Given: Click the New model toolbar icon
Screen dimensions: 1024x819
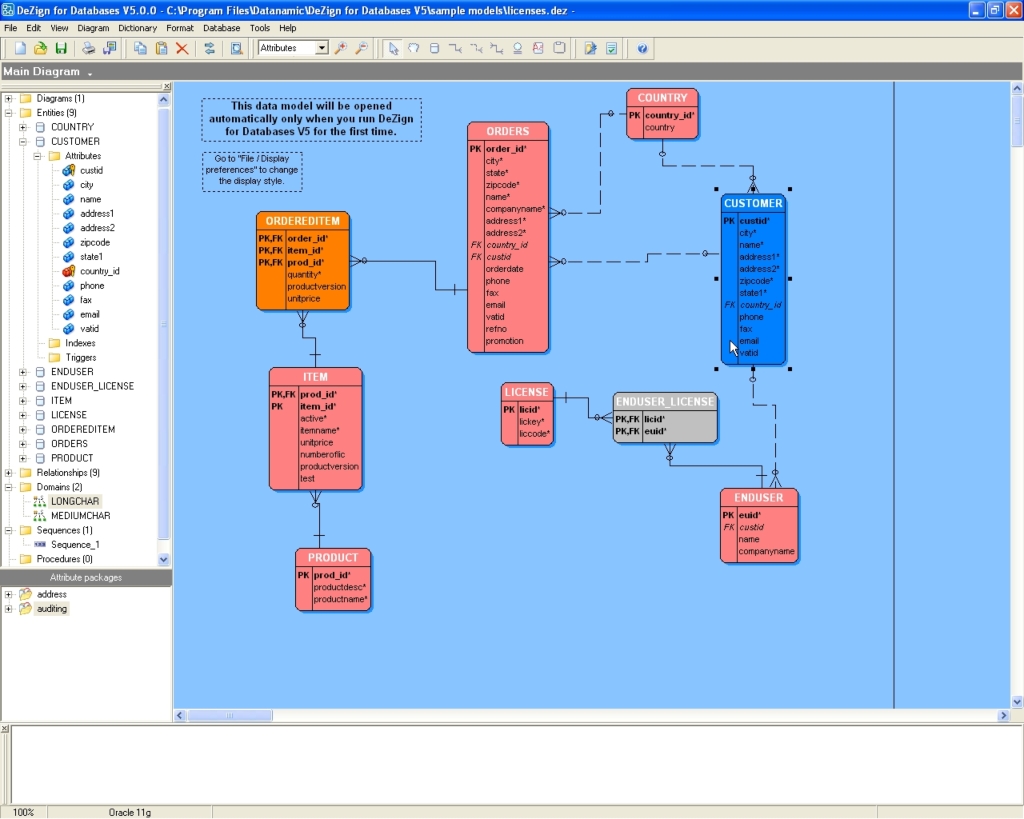Looking at the screenshot, I should [20, 48].
